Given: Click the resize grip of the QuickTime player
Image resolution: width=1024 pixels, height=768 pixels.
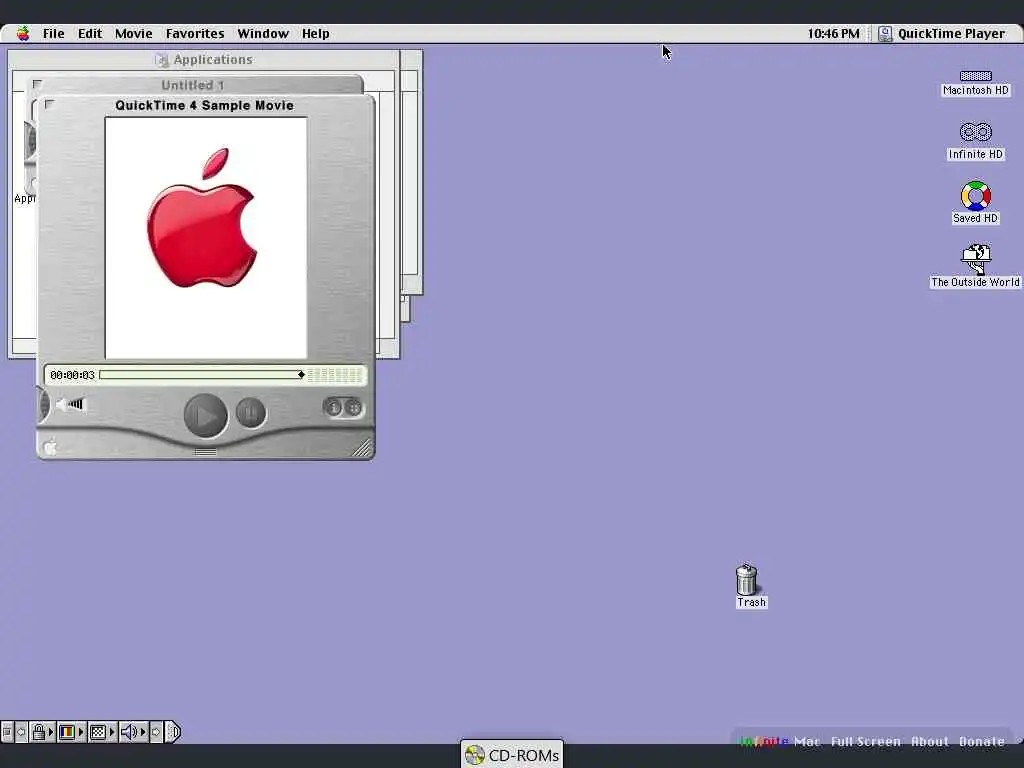Looking at the screenshot, I should point(361,447).
